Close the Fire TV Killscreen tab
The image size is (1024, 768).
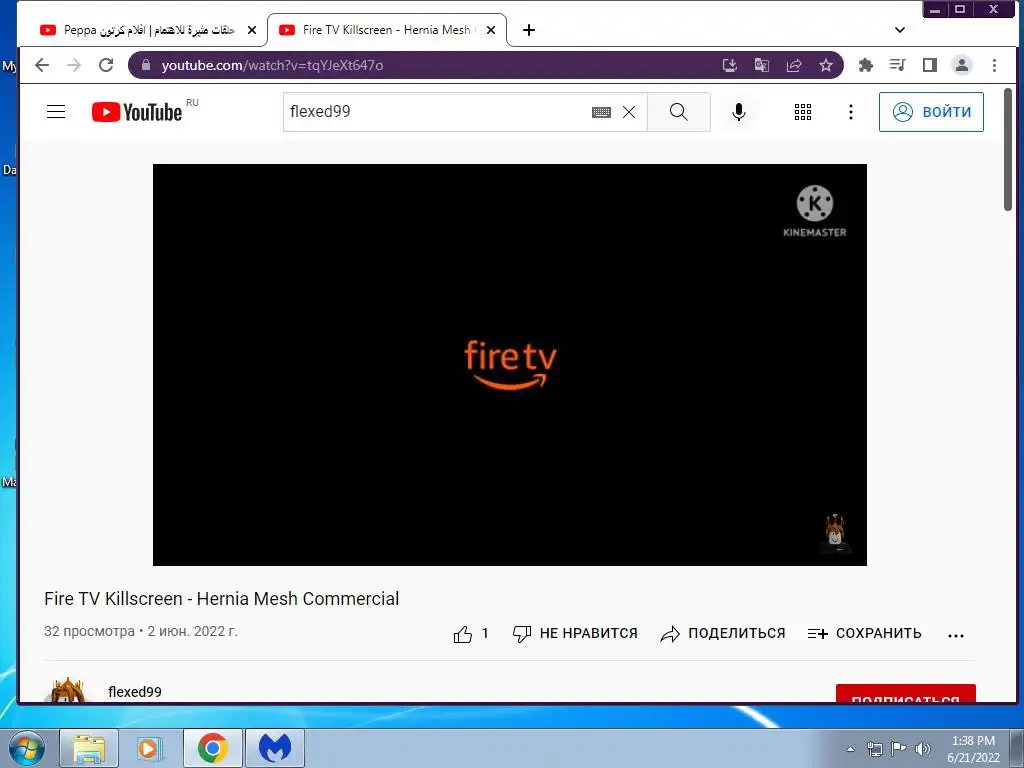(491, 30)
